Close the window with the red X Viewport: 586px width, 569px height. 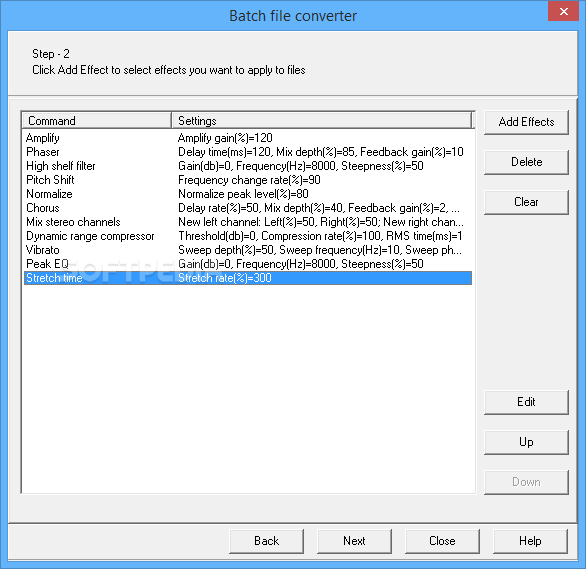564,11
